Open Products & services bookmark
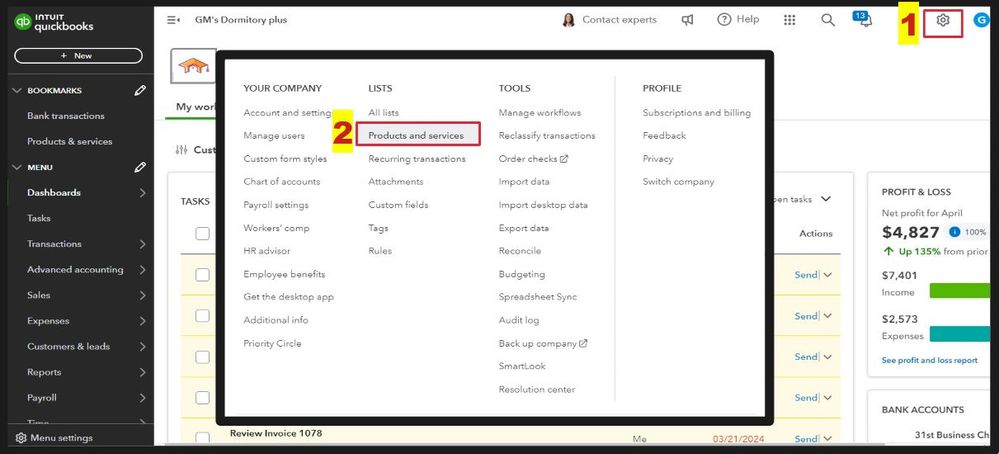999x454 pixels. (x=69, y=141)
